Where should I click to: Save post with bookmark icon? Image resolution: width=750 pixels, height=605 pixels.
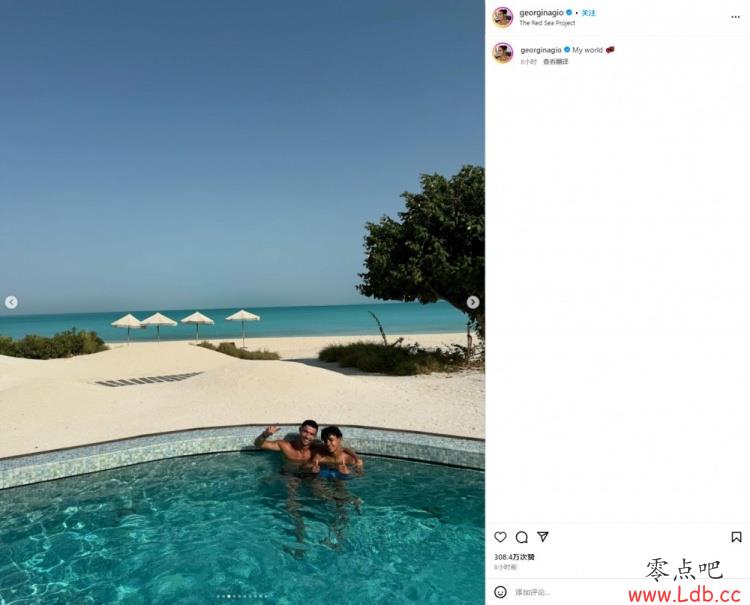click(x=736, y=537)
